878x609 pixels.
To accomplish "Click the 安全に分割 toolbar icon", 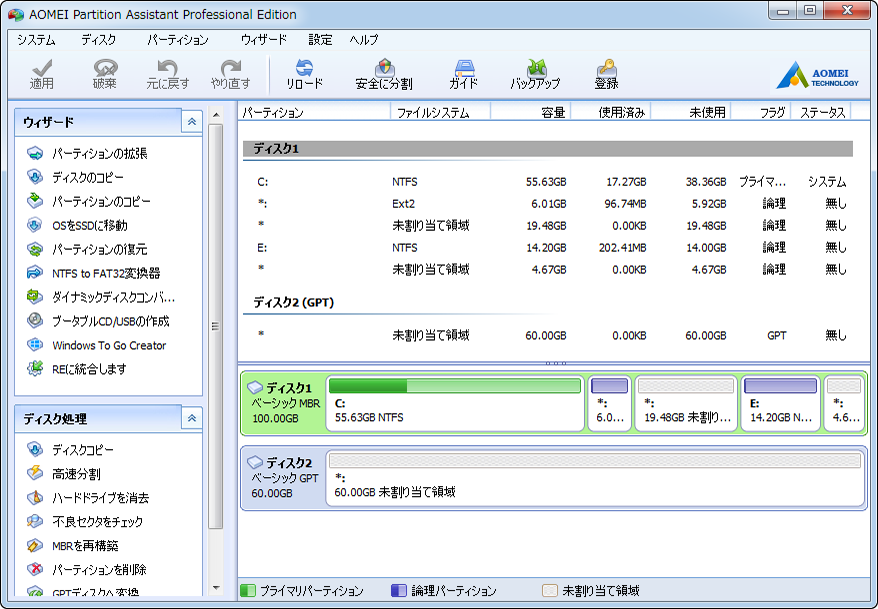I will click(x=384, y=68).
